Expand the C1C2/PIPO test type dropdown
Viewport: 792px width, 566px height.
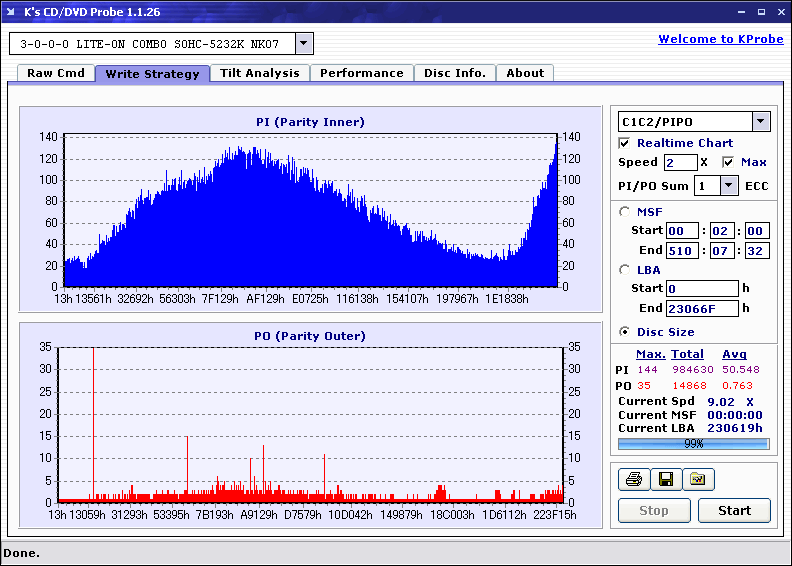coord(761,122)
